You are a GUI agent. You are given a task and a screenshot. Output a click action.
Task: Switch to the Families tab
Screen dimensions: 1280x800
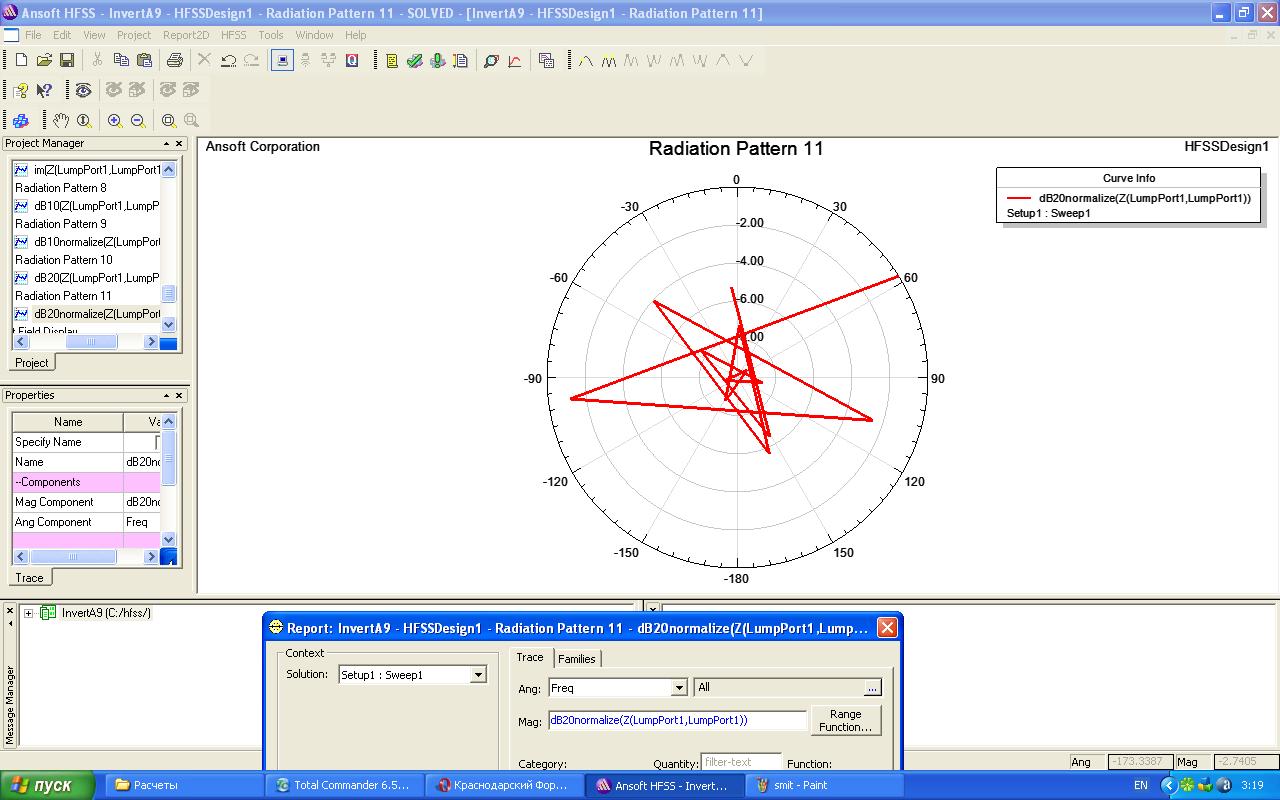click(577, 658)
